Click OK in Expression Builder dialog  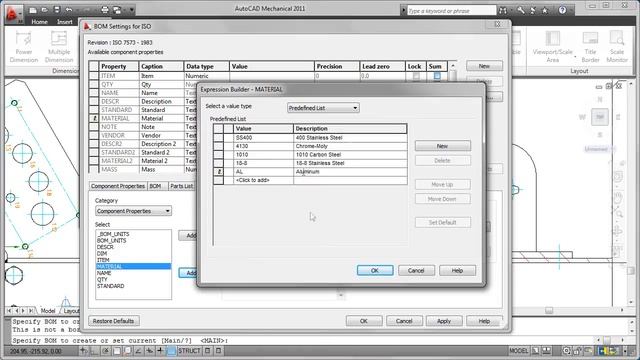tap(375, 271)
